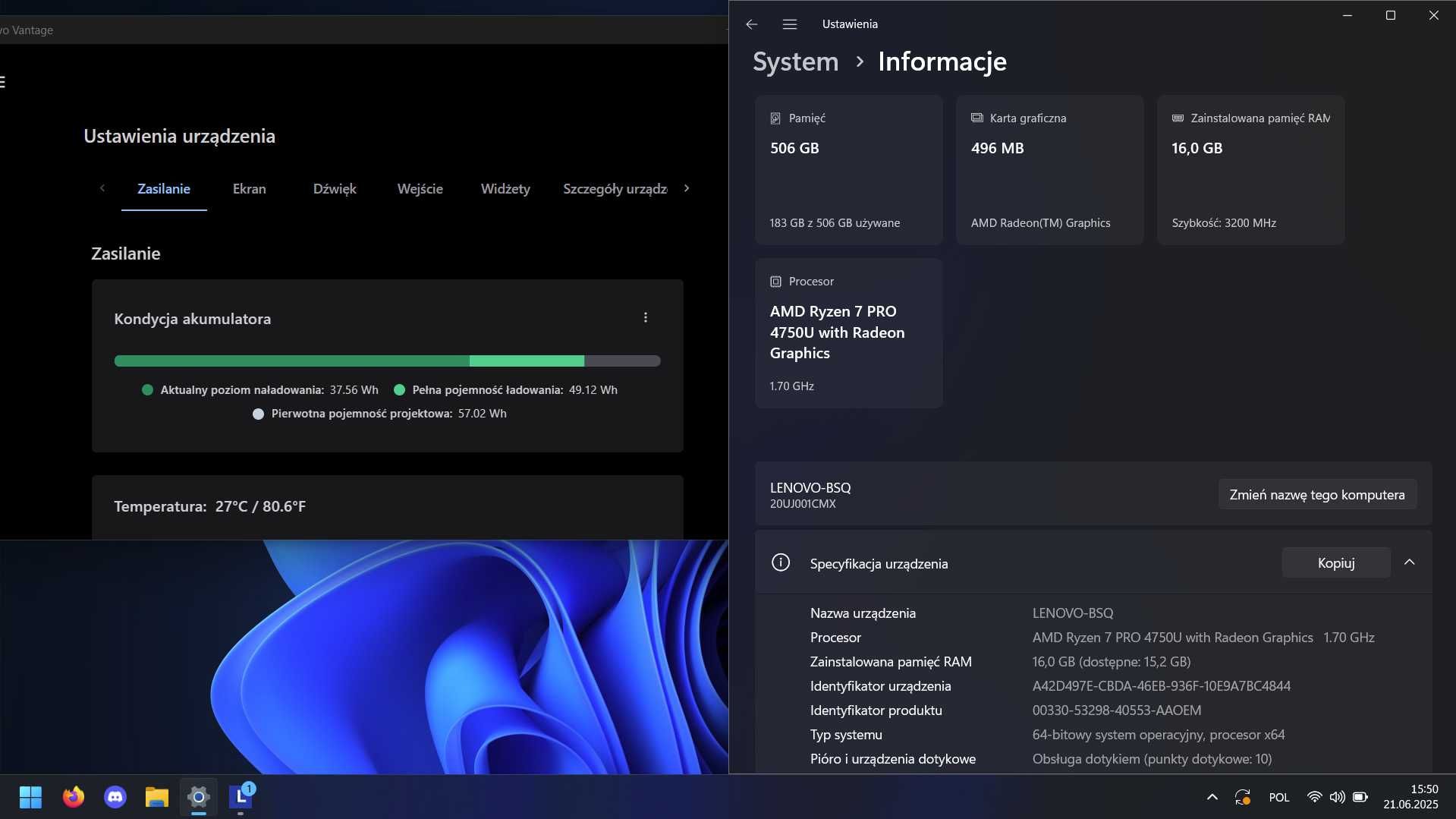Click the 16,0 GB (dostępne: 15,2 GB) value

point(1111,662)
